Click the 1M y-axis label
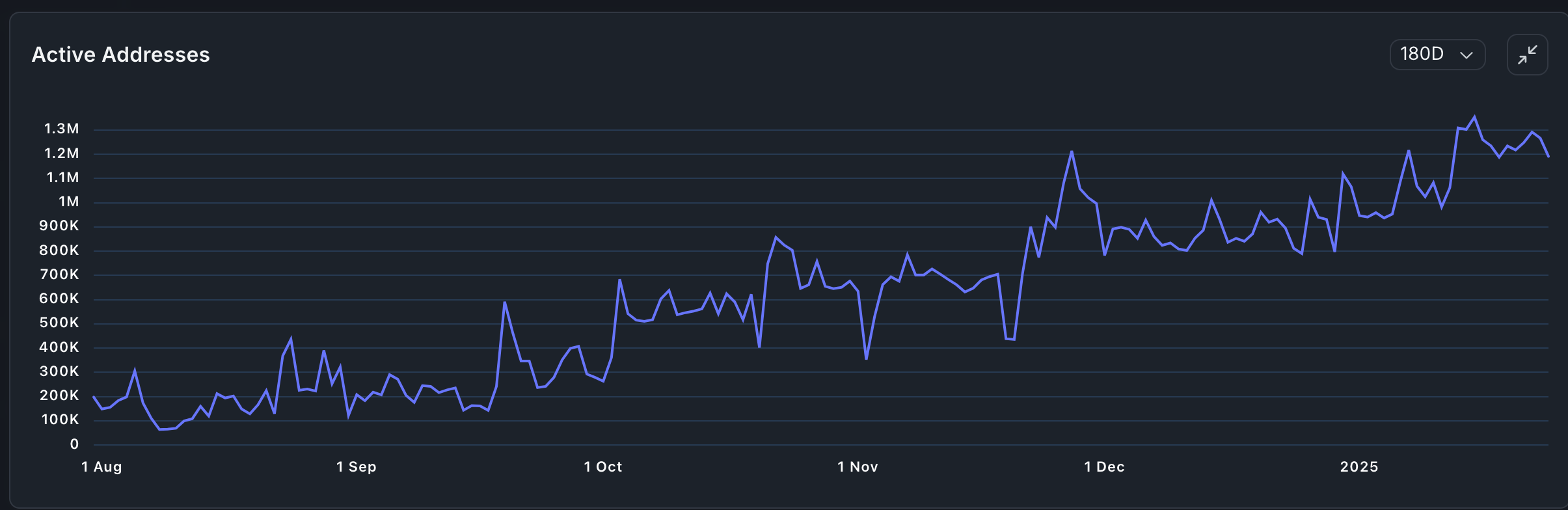The height and width of the screenshot is (510, 1568). click(x=68, y=202)
